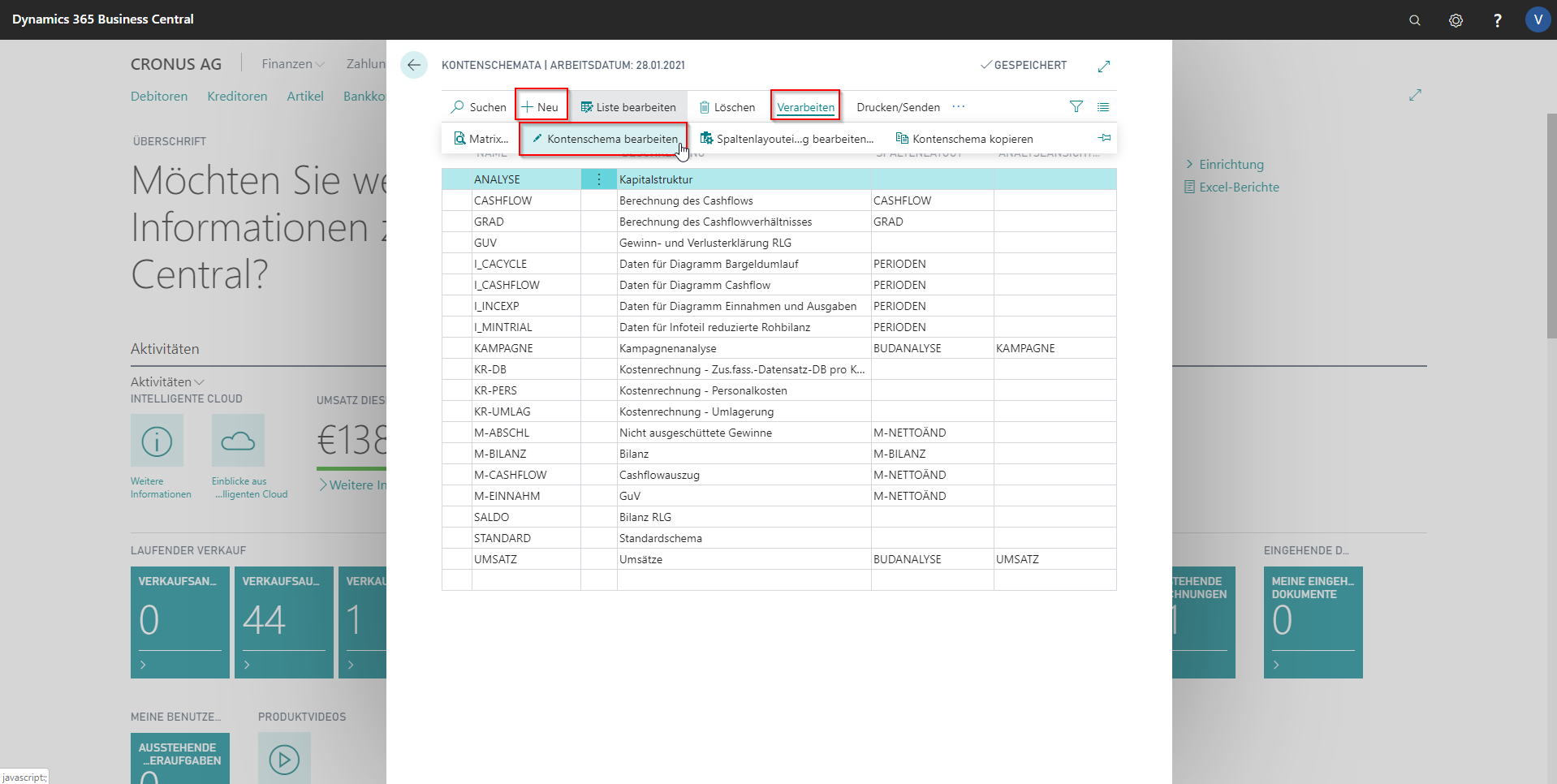Click the search magnifier in the top bar
Screen dimensions: 1557x784
1414,20
